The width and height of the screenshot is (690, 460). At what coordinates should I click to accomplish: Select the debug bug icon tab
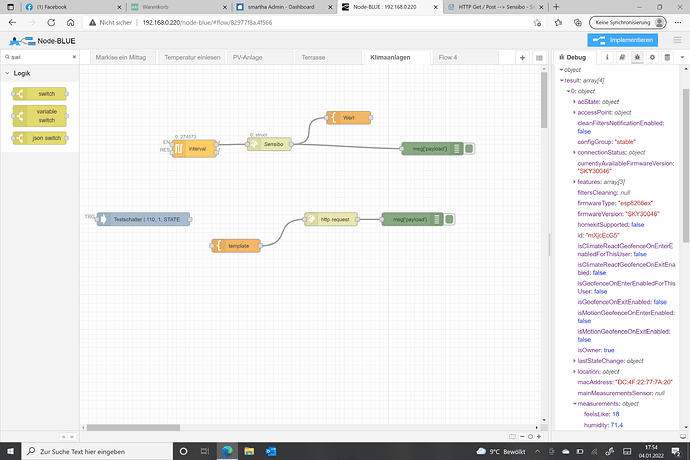(638, 58)
